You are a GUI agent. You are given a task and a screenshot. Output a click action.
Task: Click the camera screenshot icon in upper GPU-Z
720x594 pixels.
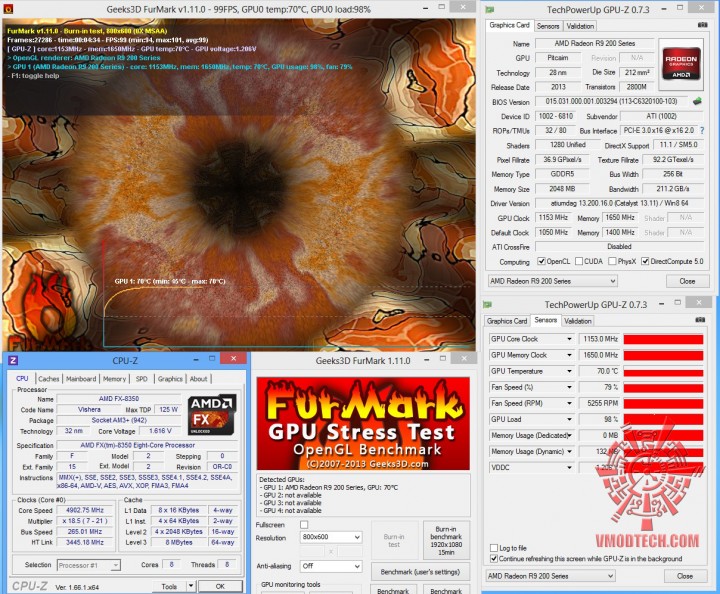(702, 25)
